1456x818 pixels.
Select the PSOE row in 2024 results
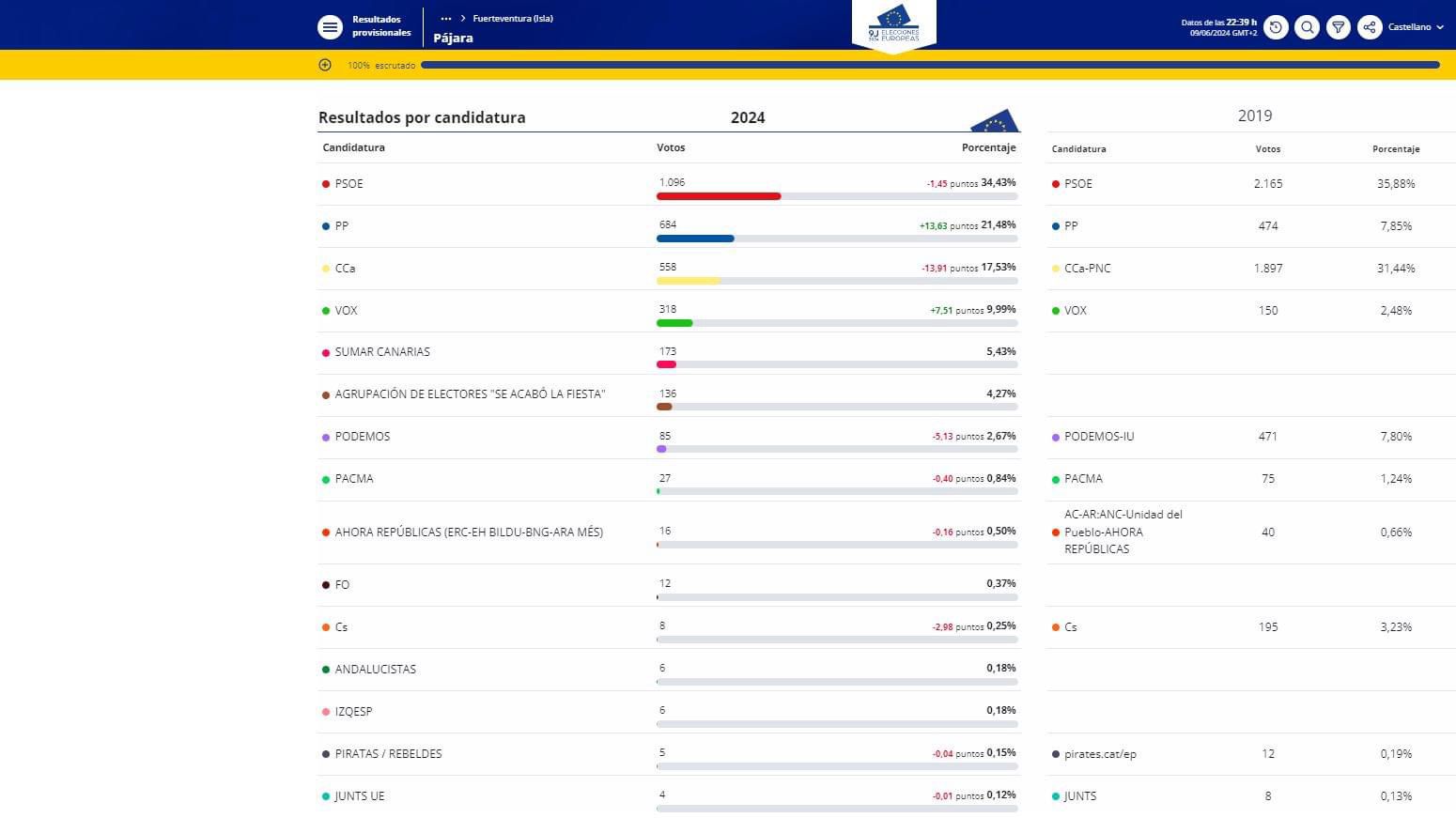pyautogui.click(x=669, y=184)
